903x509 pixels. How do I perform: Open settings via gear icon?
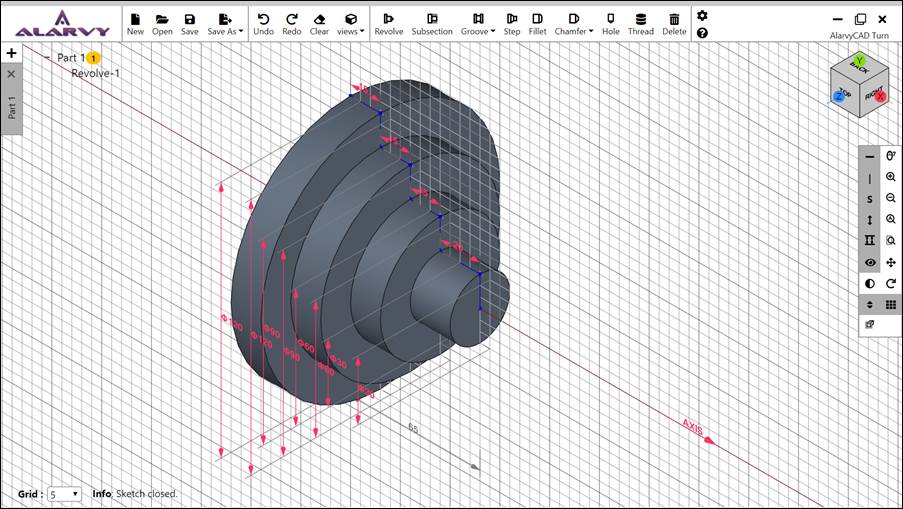point(702,16)
